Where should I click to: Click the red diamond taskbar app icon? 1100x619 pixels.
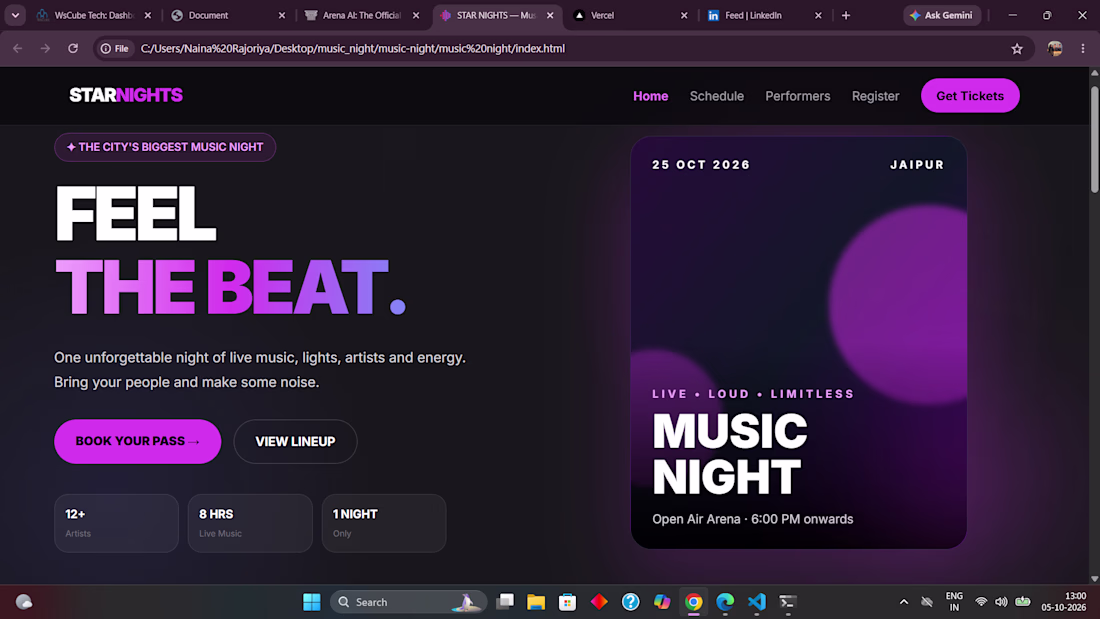[599, 601]
